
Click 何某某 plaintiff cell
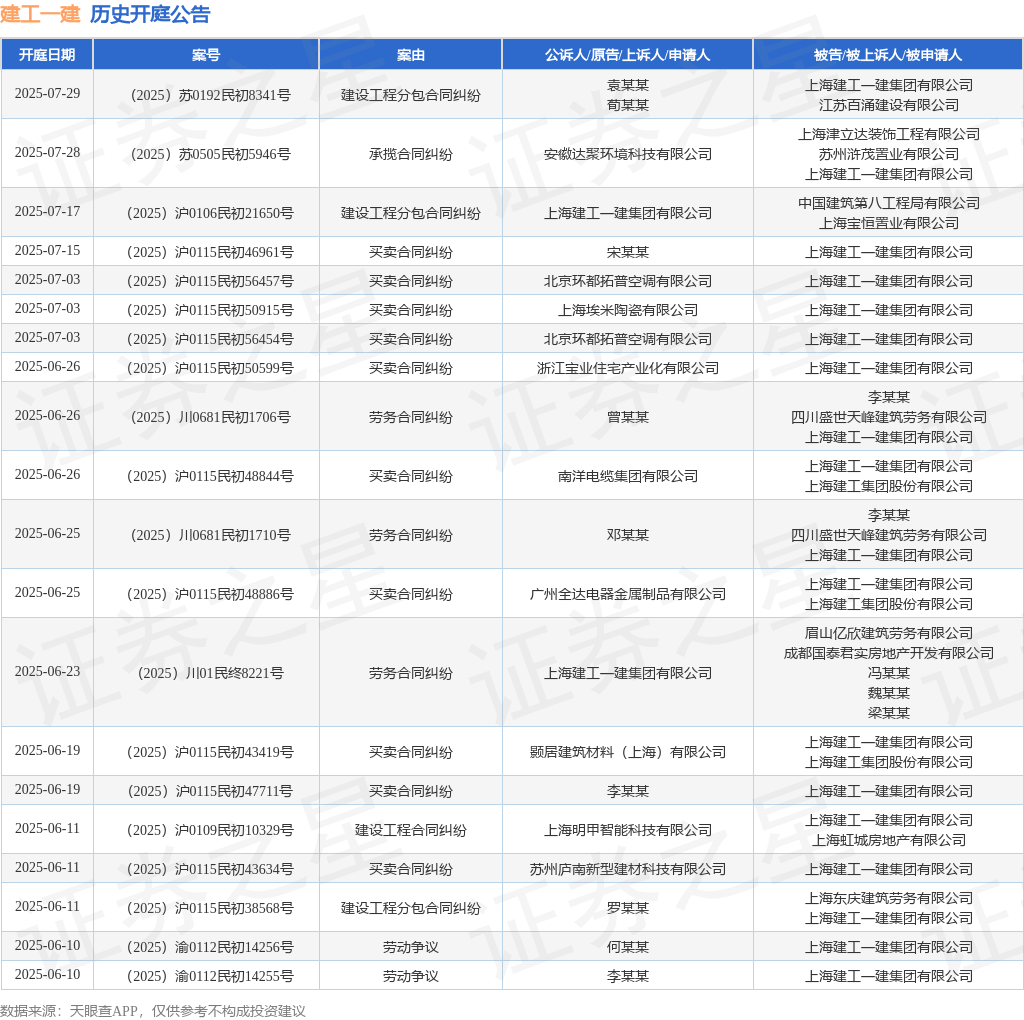tap(628, 947)
